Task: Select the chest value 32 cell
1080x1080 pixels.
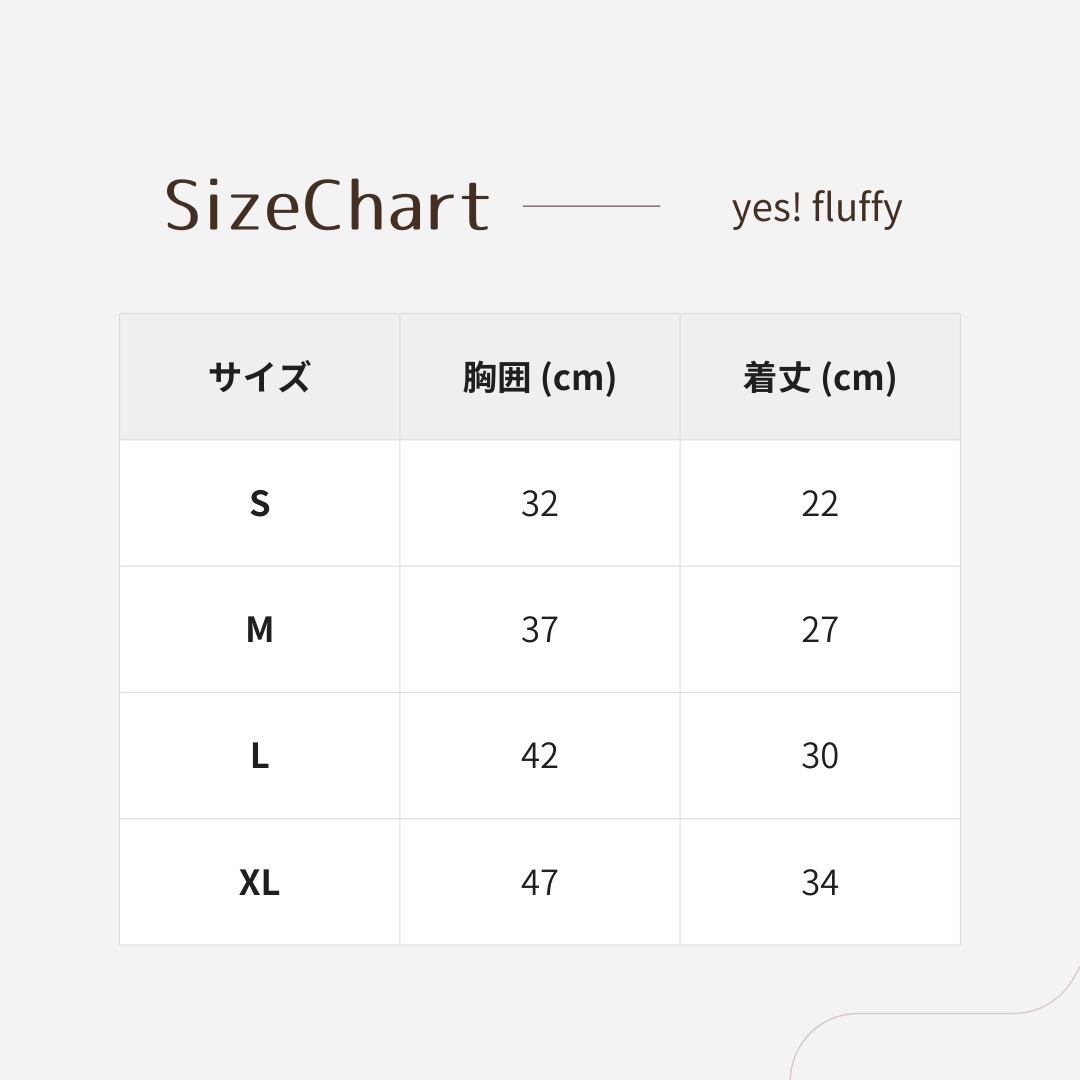Action: point(539,503)
